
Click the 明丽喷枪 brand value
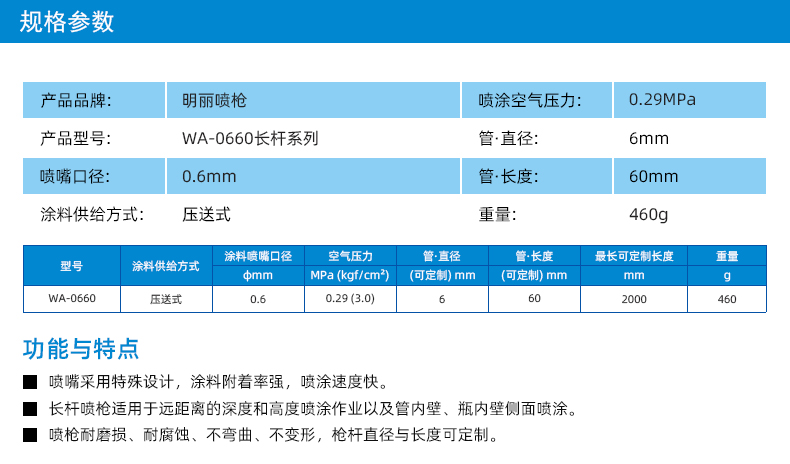(214, 100)
